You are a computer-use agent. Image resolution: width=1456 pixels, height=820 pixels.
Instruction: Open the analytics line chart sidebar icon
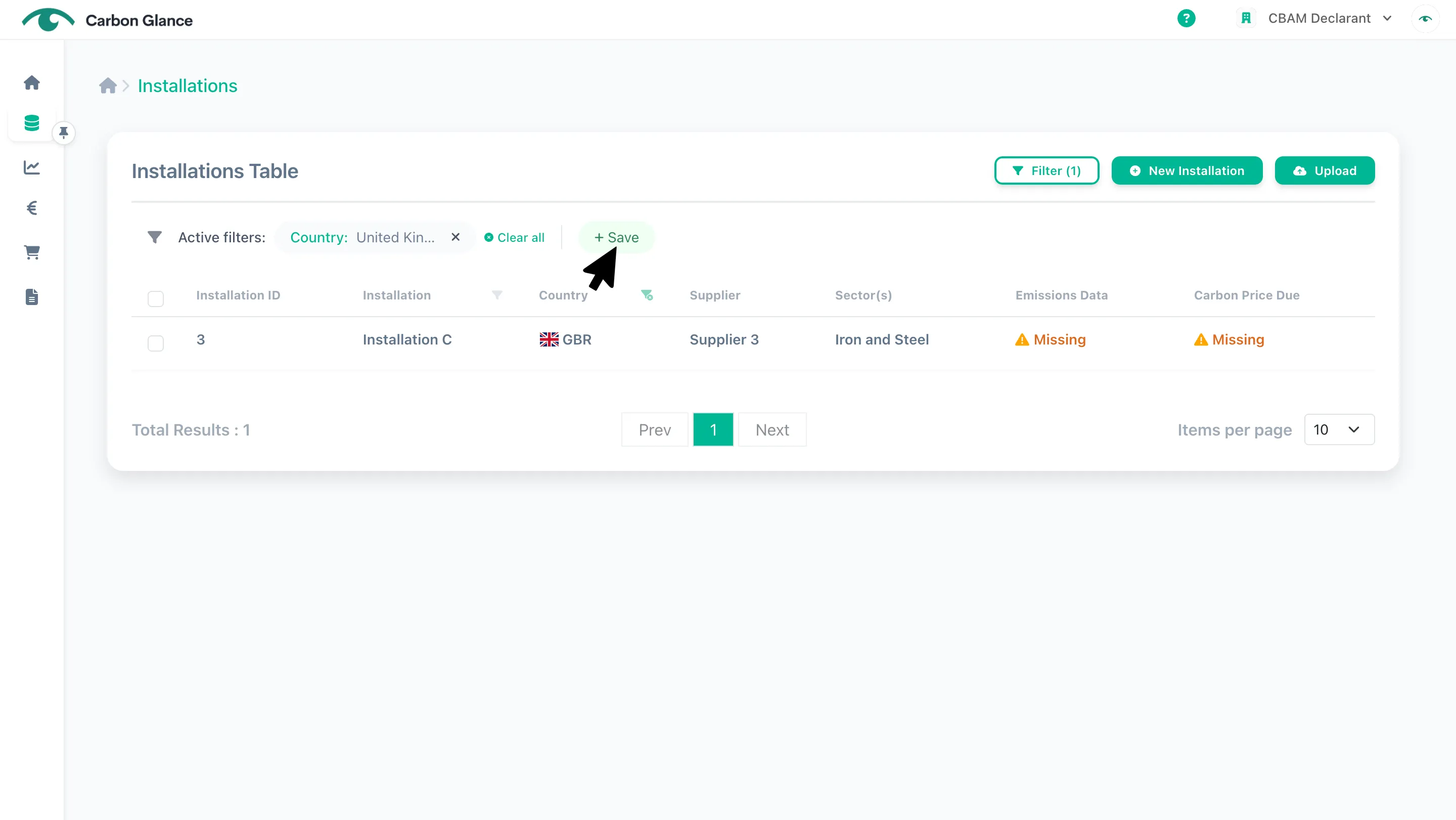32,167
